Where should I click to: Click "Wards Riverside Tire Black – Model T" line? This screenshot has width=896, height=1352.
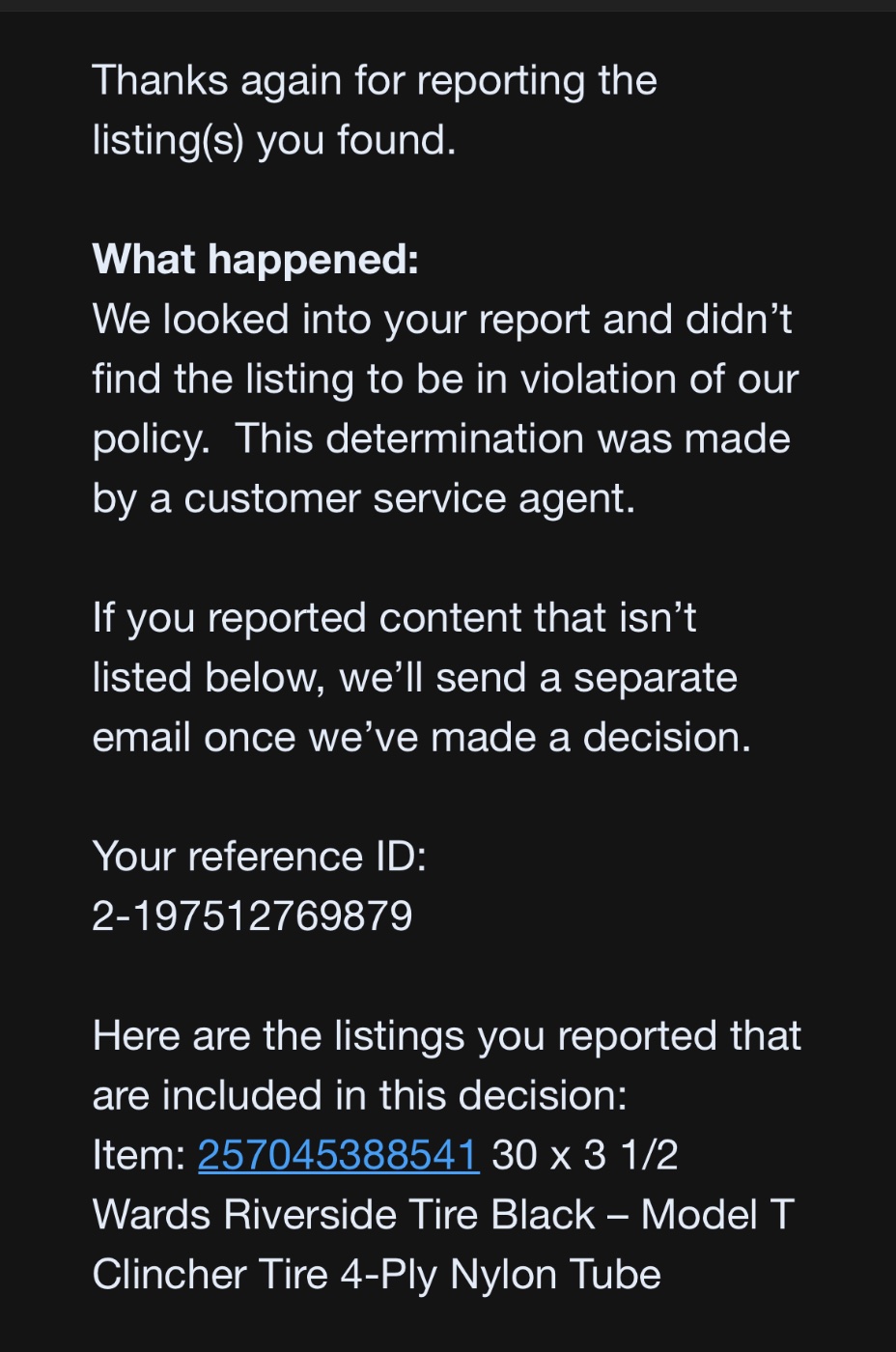point(443,1215)
